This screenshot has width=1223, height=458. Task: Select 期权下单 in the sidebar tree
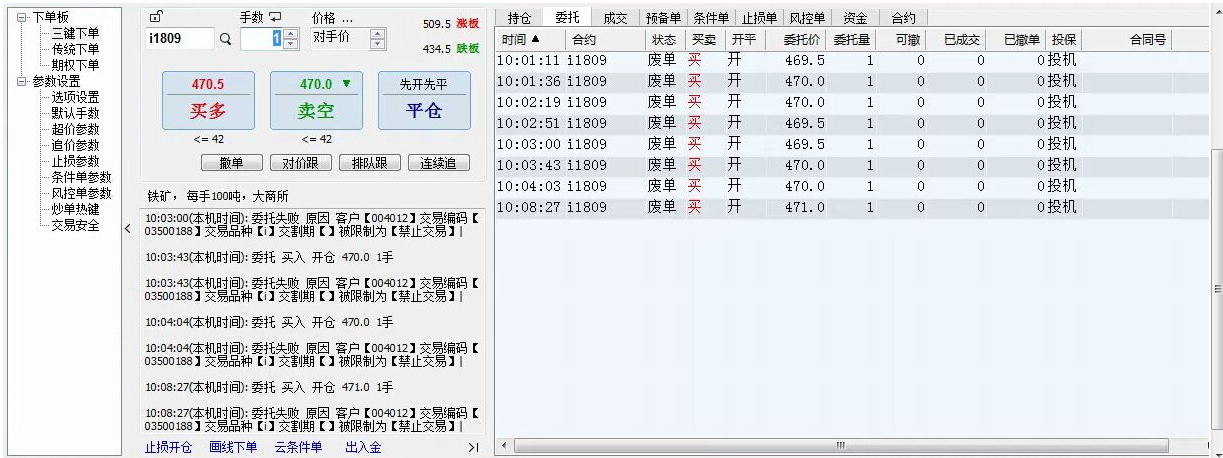(75, 65)
